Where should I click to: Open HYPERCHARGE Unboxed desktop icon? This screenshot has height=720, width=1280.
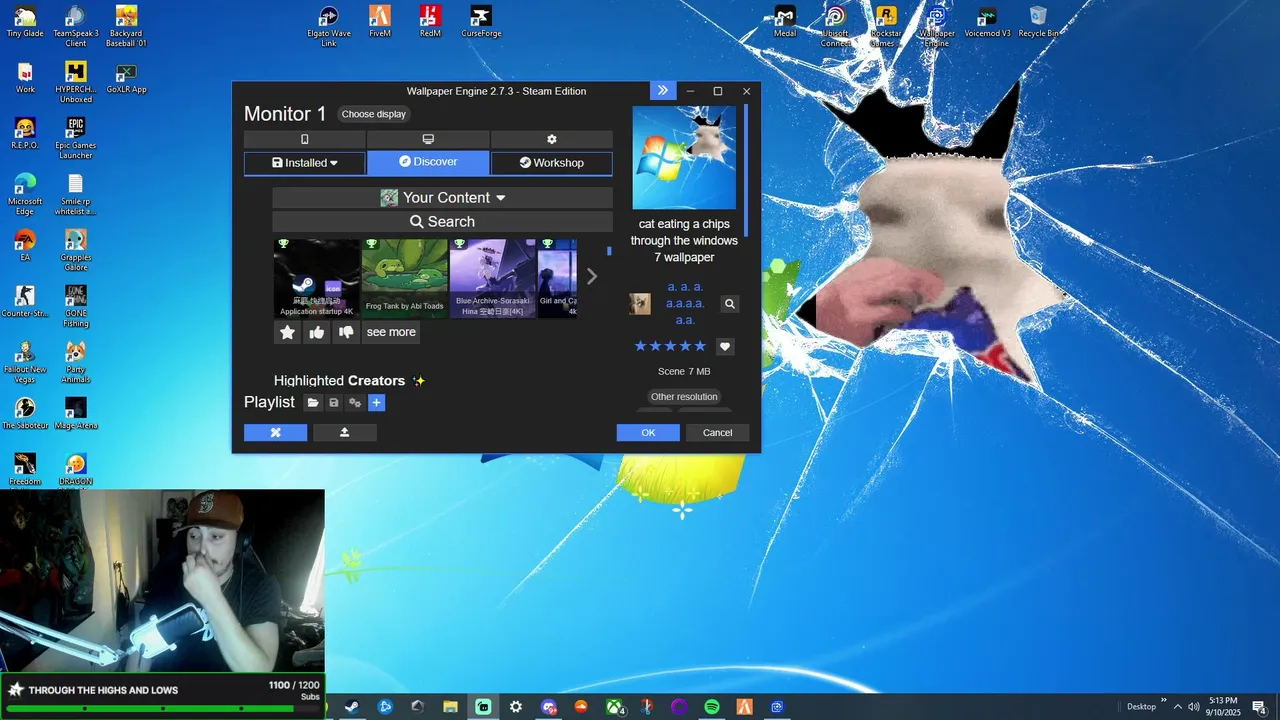coord(76,82)
